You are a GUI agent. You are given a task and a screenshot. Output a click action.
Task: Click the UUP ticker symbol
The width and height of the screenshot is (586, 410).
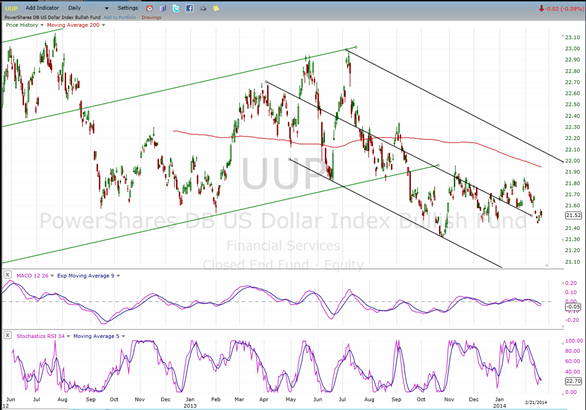click(x=11, y=8)
